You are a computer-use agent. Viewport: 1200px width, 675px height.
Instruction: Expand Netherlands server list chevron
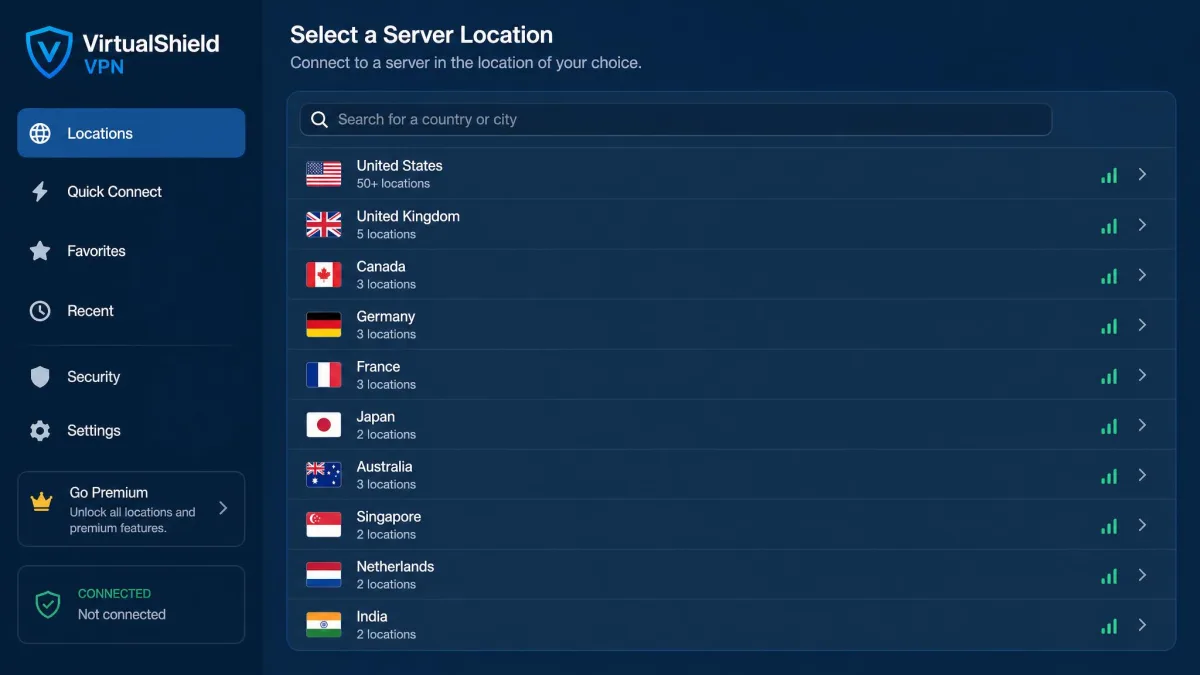[1142, 575]
